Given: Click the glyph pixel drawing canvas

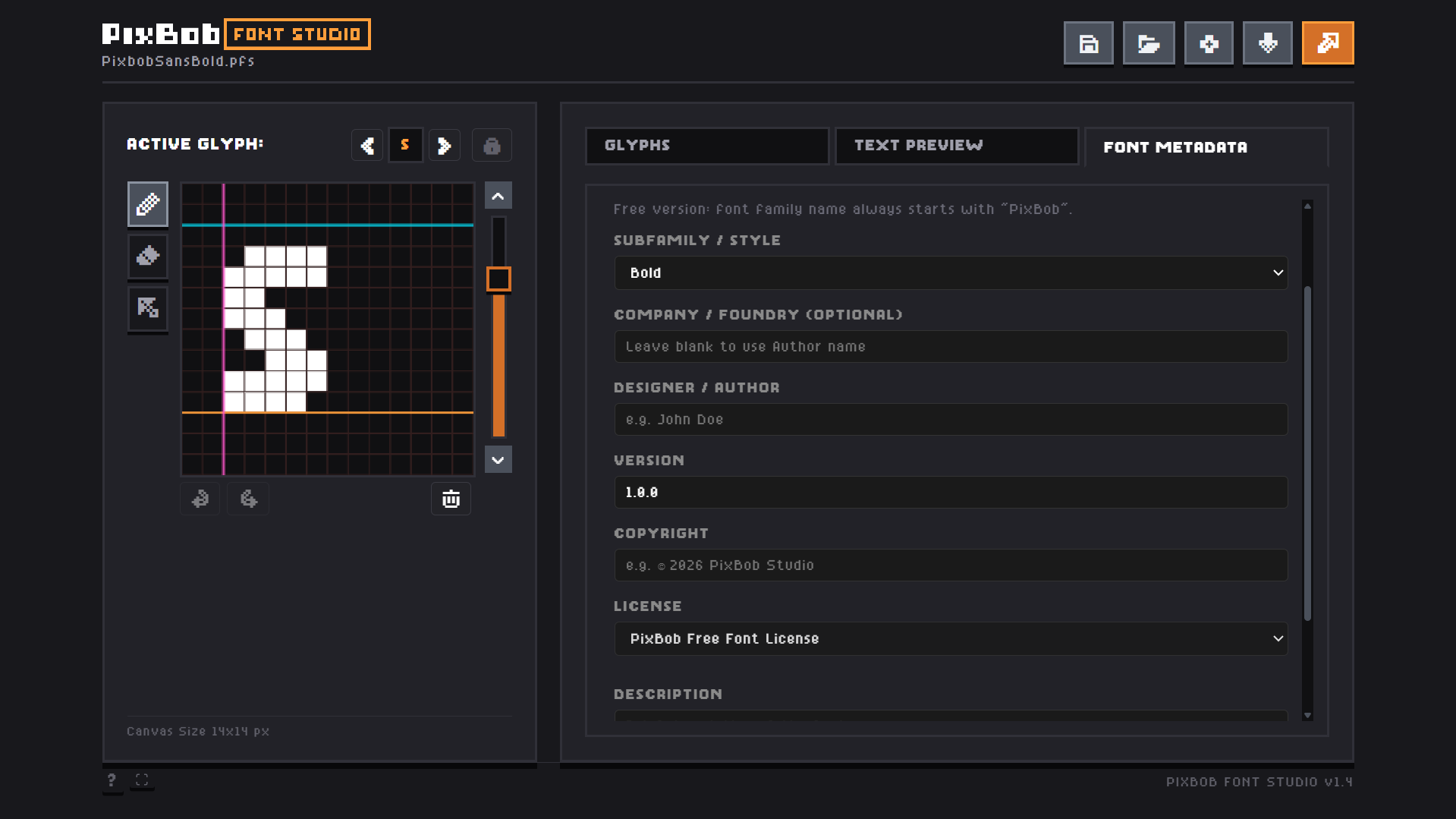Looking at the screenshot, I should point(328,329).
